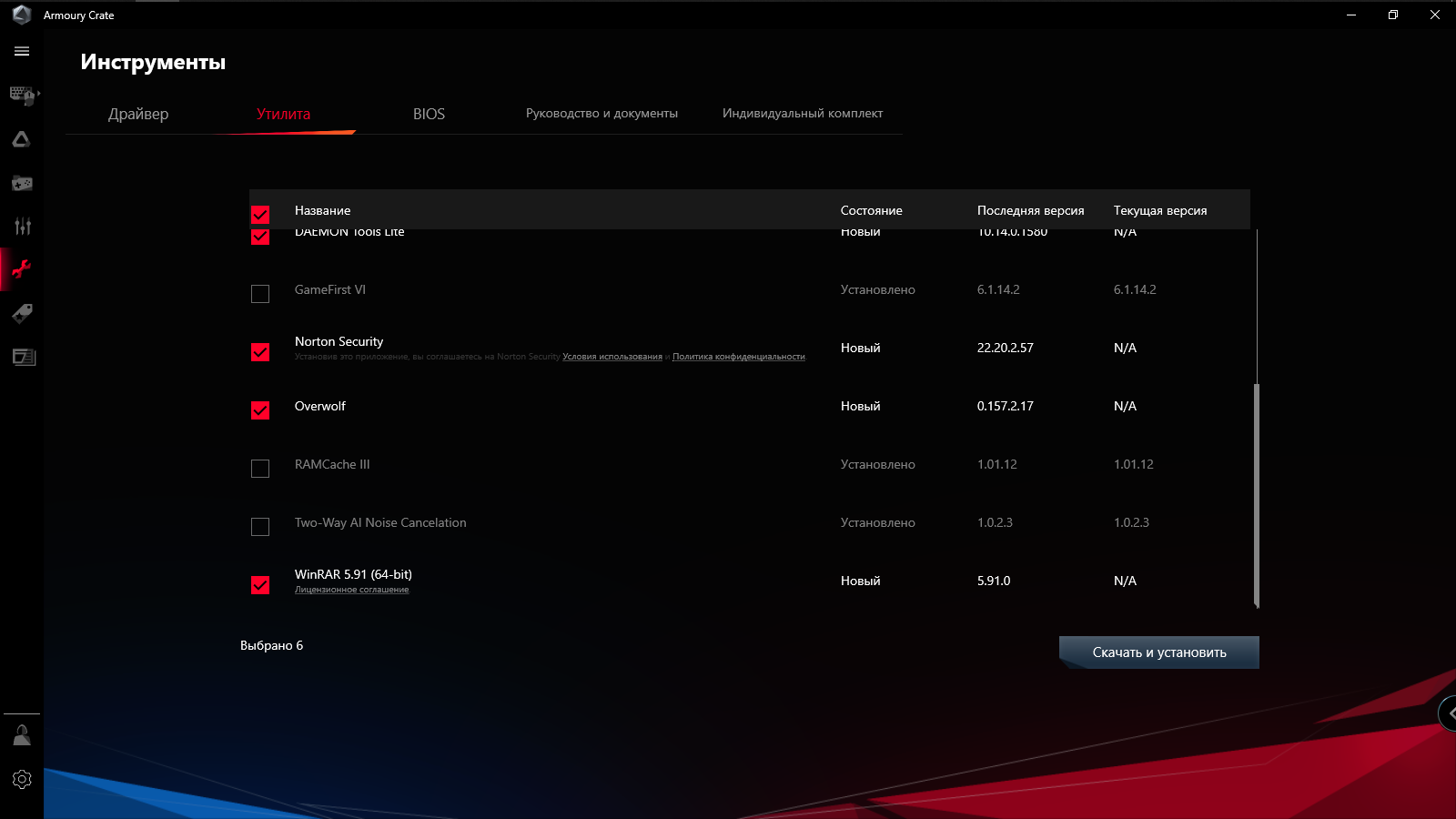Open the News icon in the sidebar
Viewport: 1456px width, 819px height.
[22, 357]
